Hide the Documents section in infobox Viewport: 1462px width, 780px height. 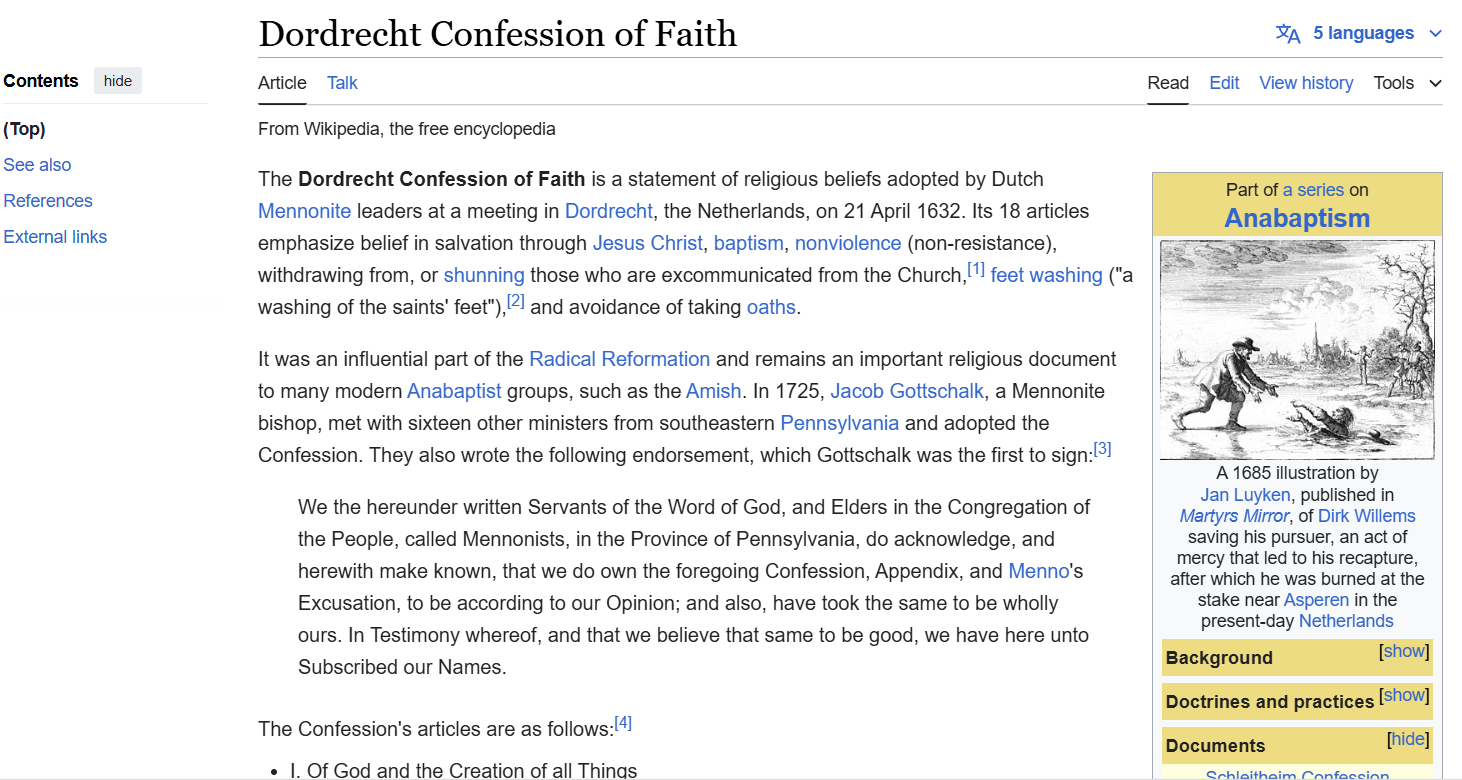[x=1408, y=739]
